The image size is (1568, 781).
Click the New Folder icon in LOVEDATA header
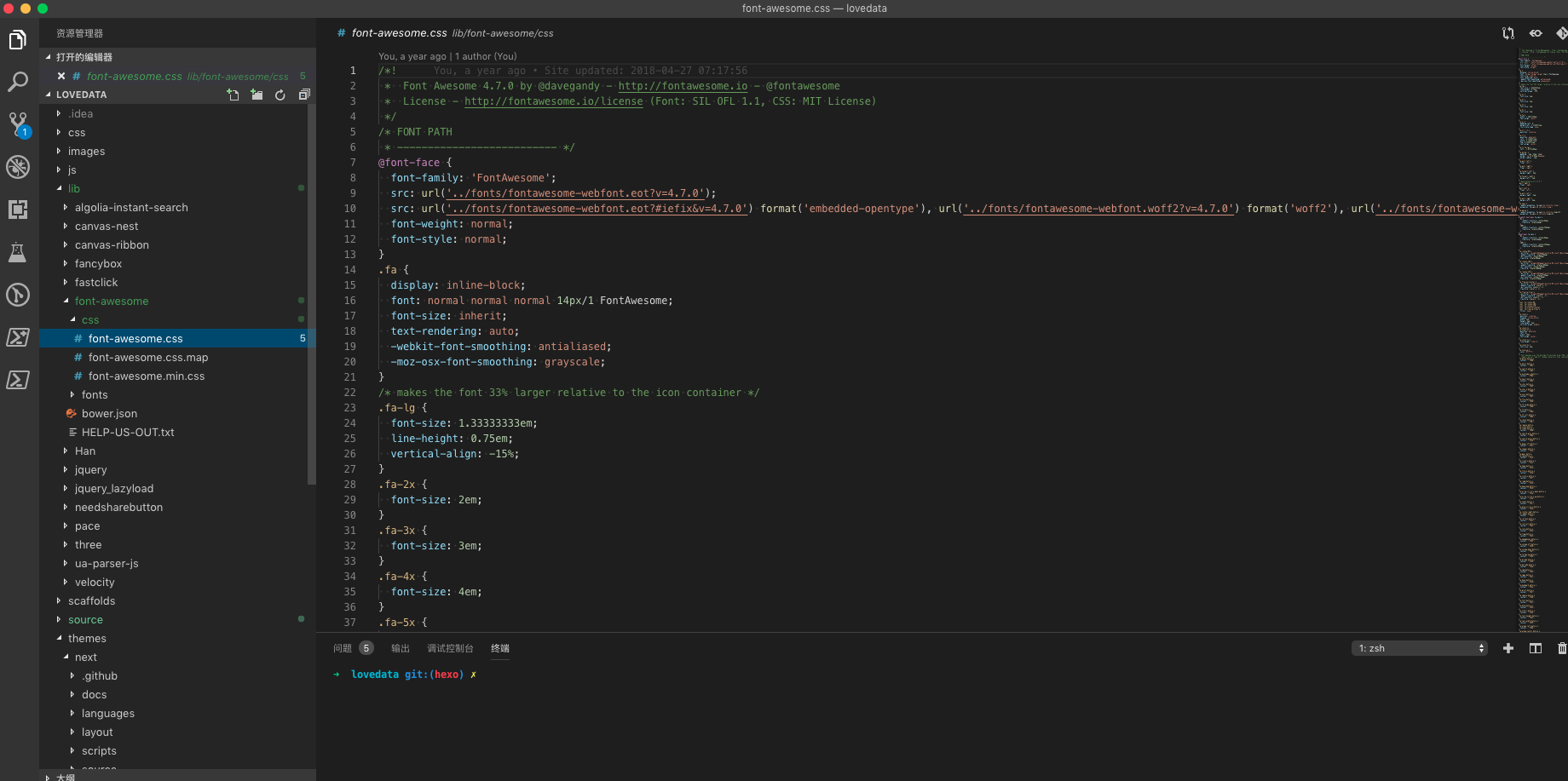click(257, 95)
